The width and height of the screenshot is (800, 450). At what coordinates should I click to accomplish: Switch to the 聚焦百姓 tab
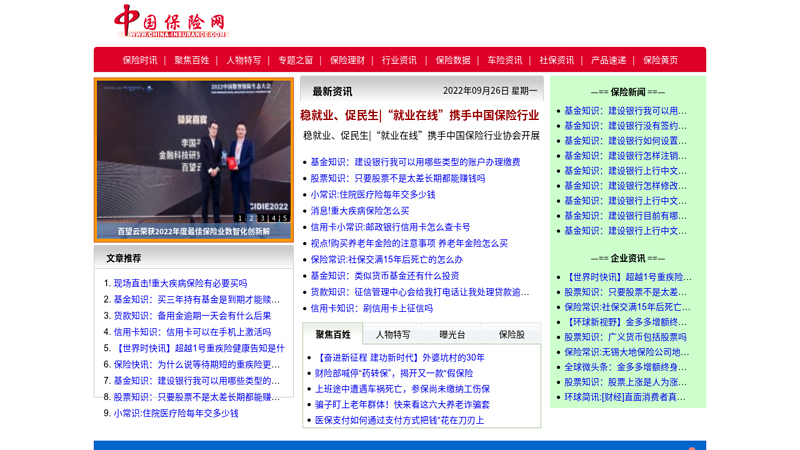tap(333, 335)
